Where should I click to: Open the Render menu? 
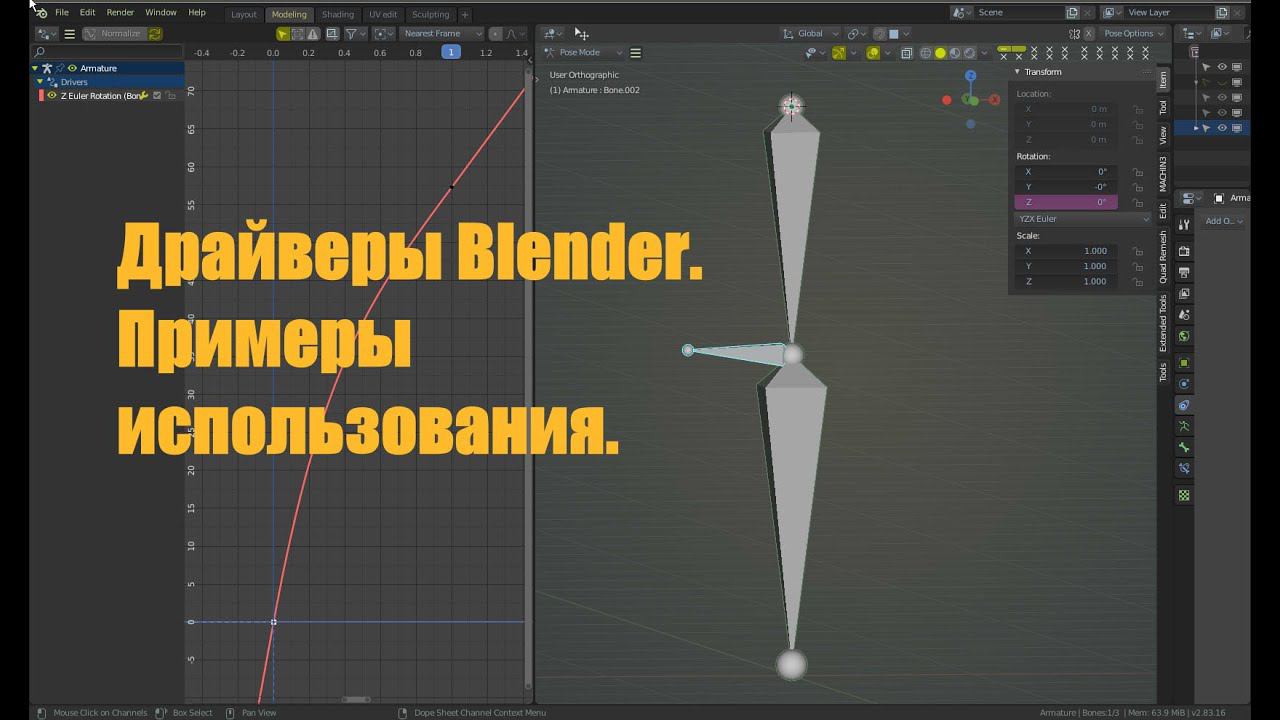pos(120,12)
